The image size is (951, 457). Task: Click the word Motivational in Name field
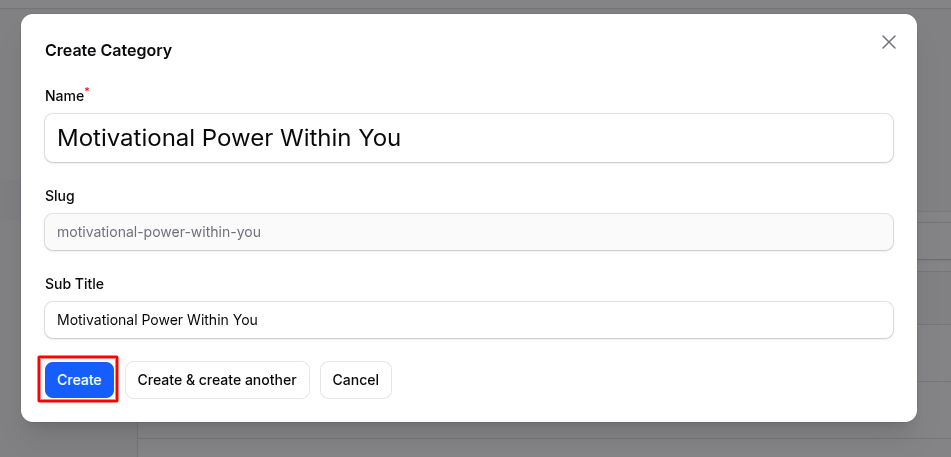[x=125, y=138]
